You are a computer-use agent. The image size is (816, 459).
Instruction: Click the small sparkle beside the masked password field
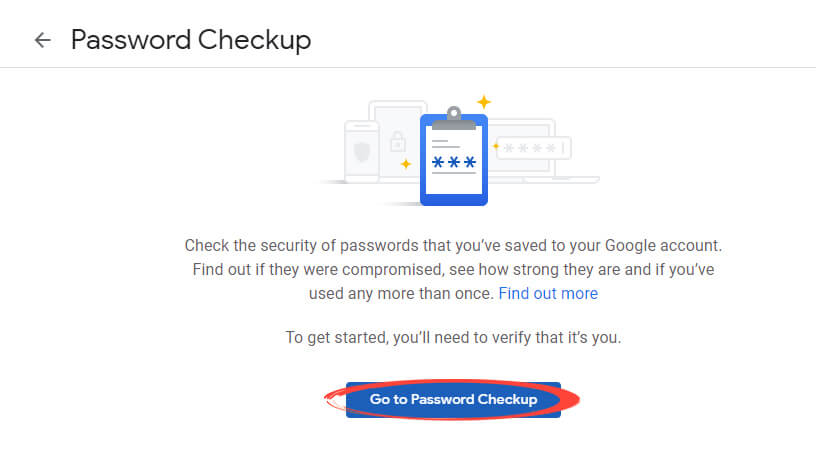(x=496, y=146)
